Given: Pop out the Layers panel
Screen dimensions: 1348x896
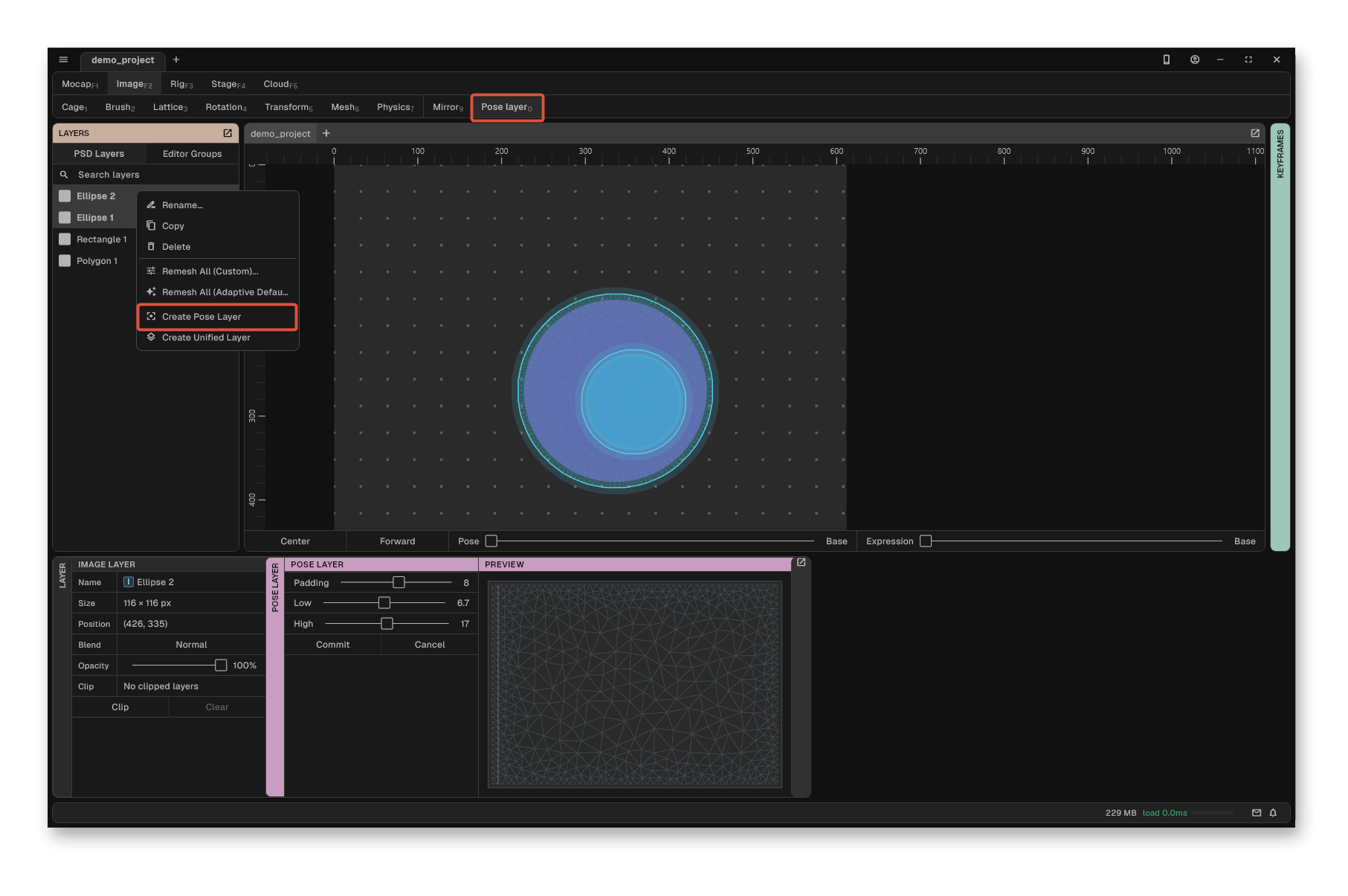Looking at the screenshot, I should coord(228,133).
